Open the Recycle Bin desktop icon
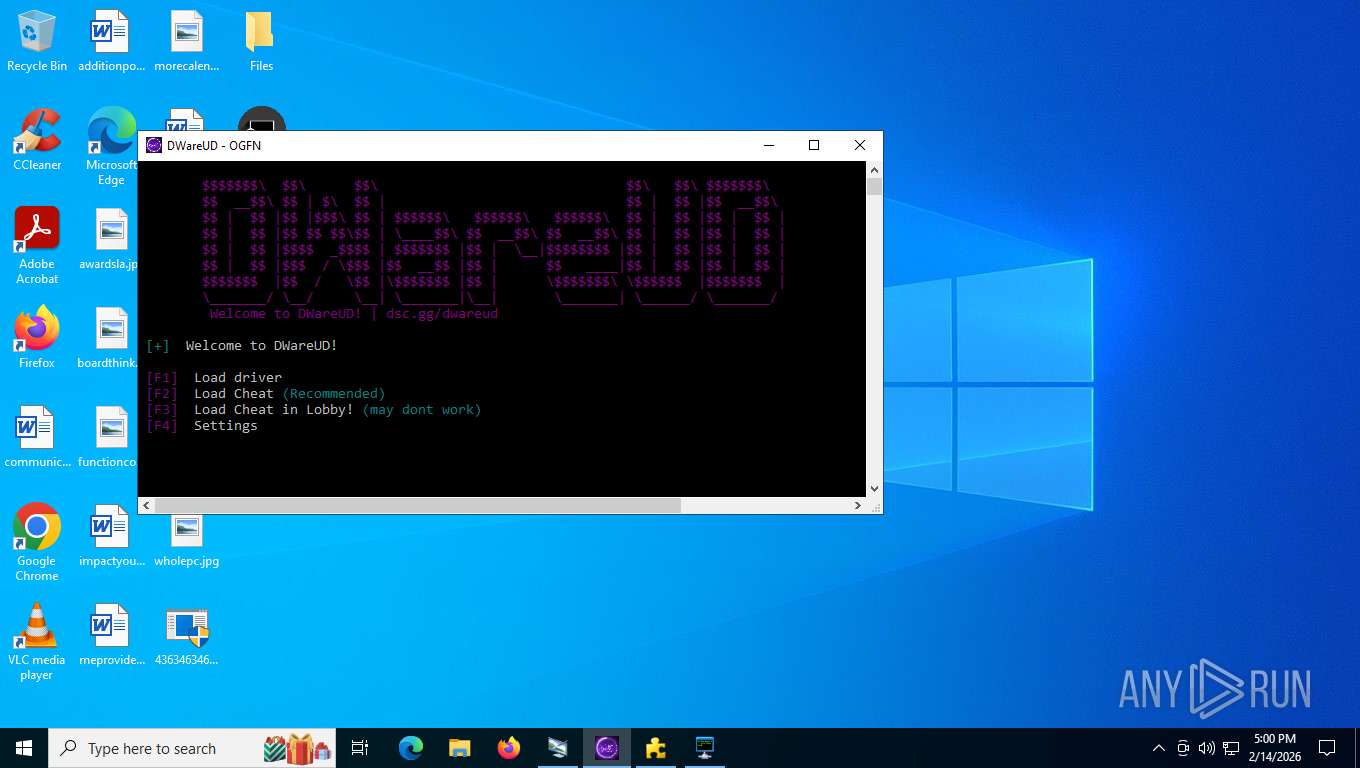 click(37, 42)
